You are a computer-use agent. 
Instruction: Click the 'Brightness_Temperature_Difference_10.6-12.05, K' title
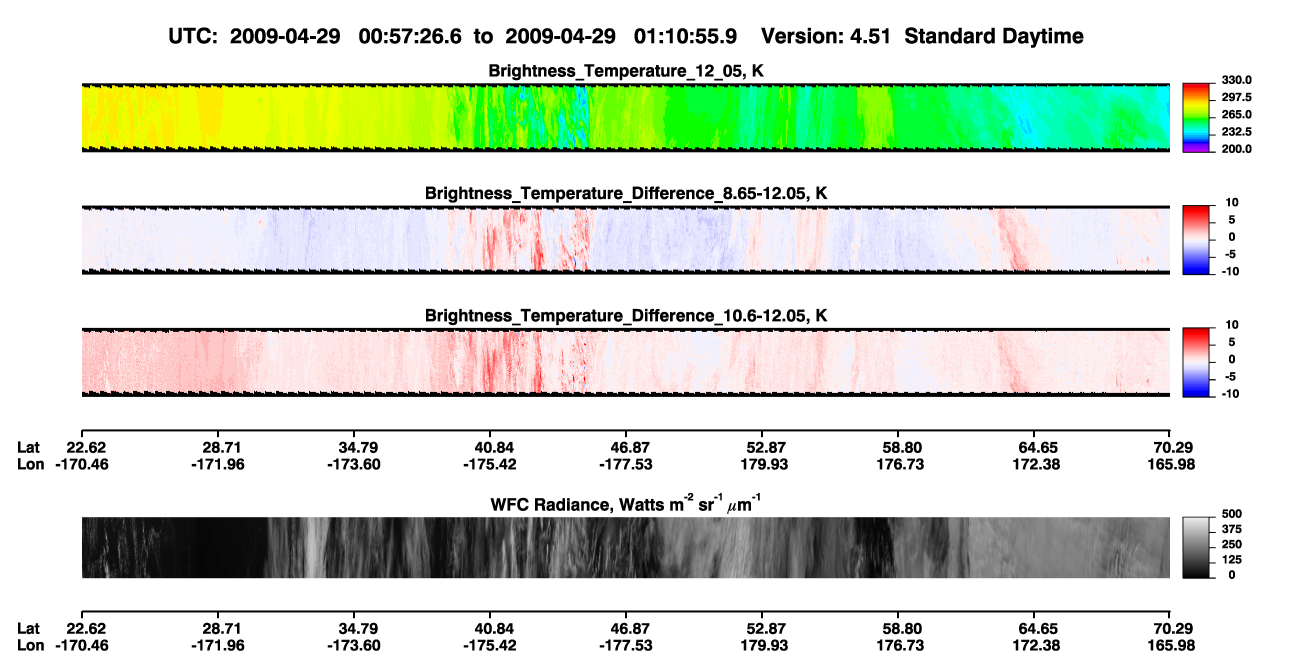[x=626, y=316]
